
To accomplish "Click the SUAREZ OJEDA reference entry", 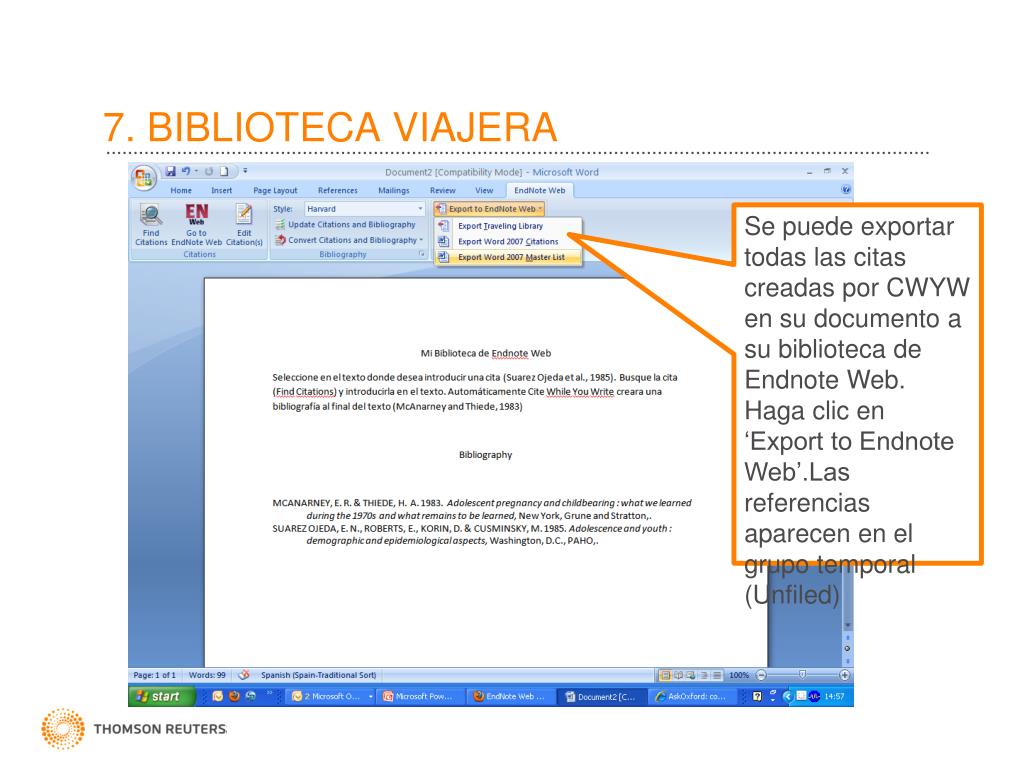I will tap(472, 534).
